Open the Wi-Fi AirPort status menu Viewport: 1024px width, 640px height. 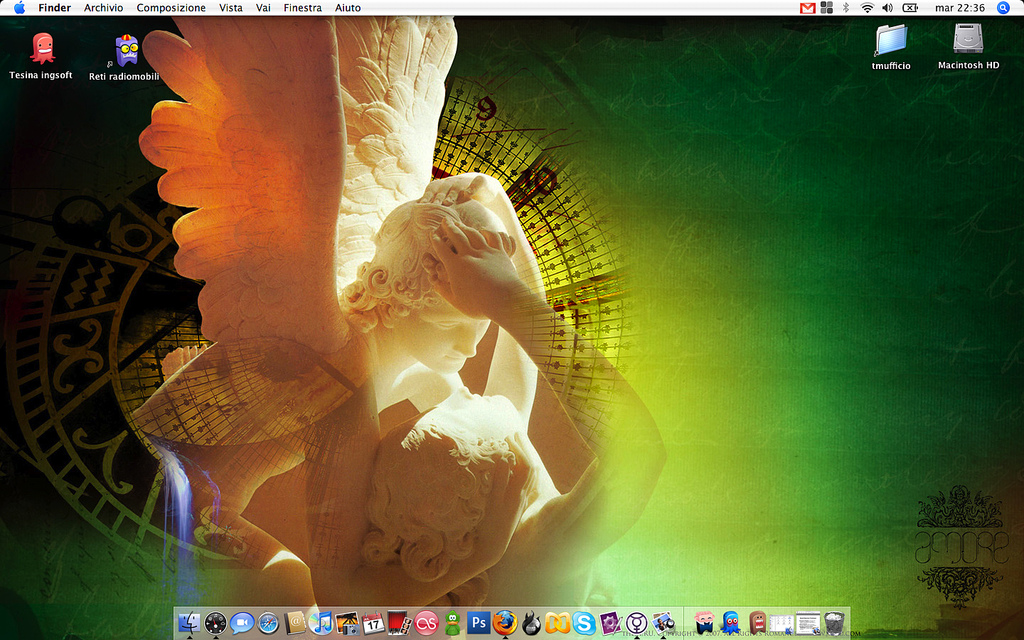click(x=867, y=8)
